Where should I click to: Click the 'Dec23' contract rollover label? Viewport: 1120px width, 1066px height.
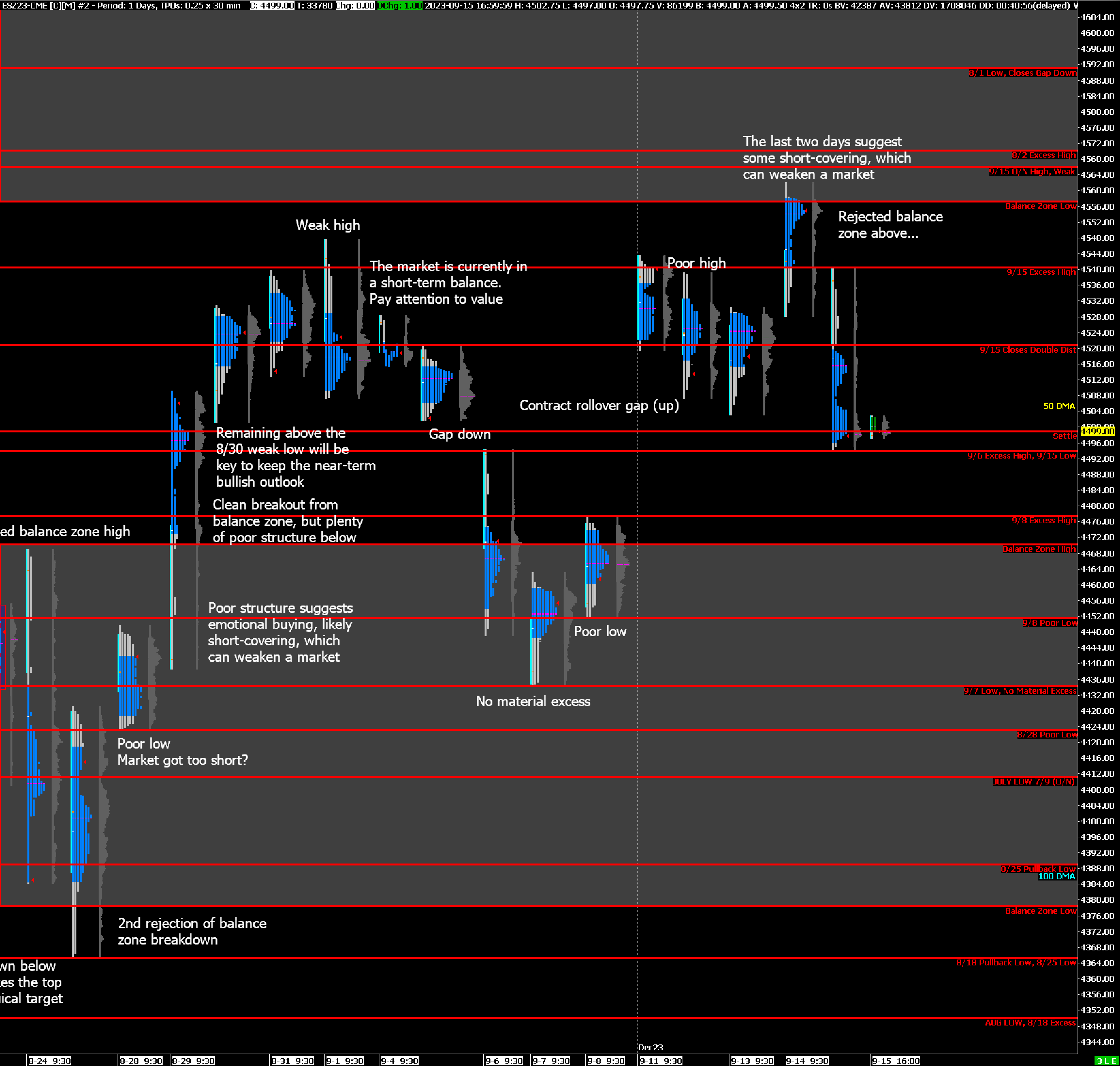[650, 1047]
